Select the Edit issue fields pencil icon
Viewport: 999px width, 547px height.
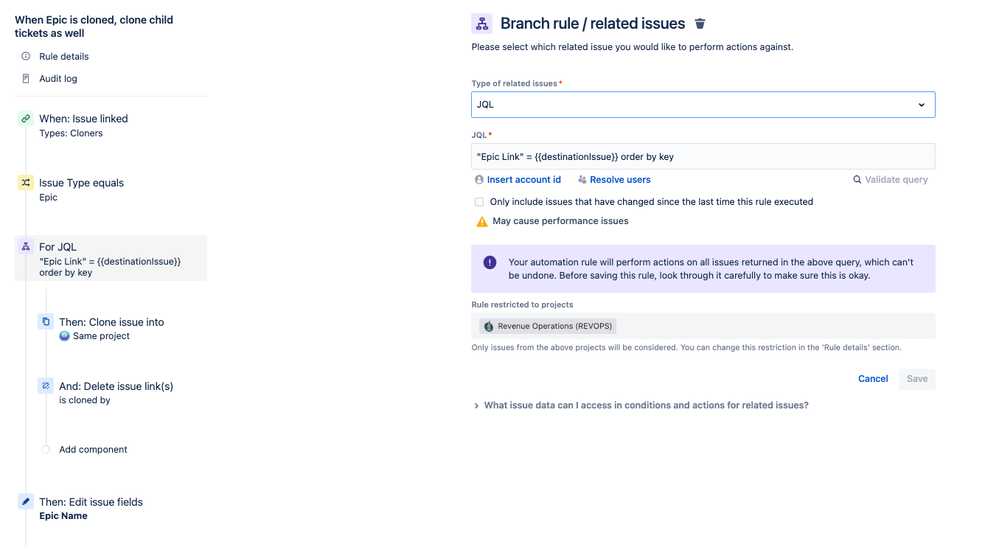click(x=25, y=502)
